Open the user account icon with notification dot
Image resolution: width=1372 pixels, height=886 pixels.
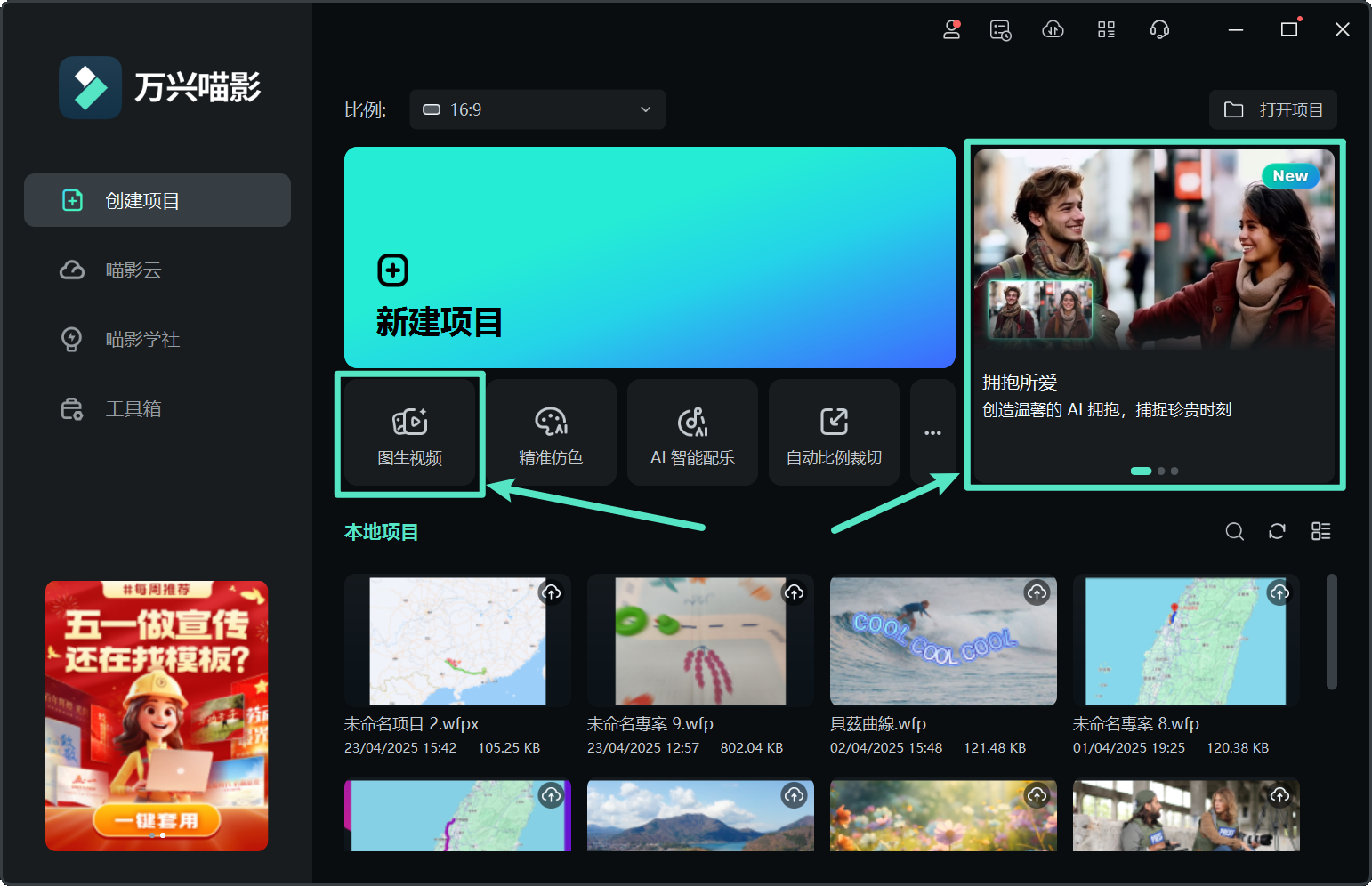949,29
